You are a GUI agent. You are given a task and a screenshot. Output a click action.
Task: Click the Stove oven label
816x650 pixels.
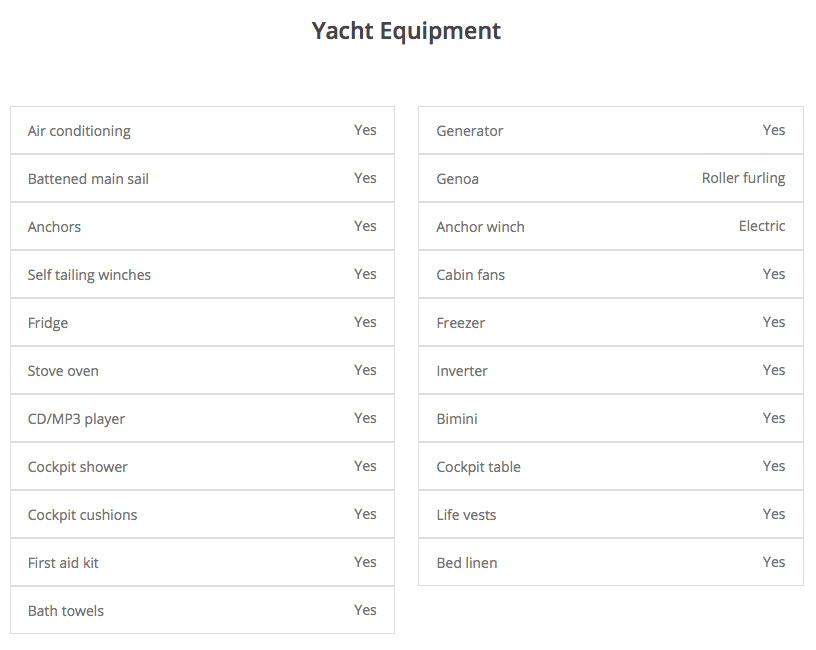63,371
